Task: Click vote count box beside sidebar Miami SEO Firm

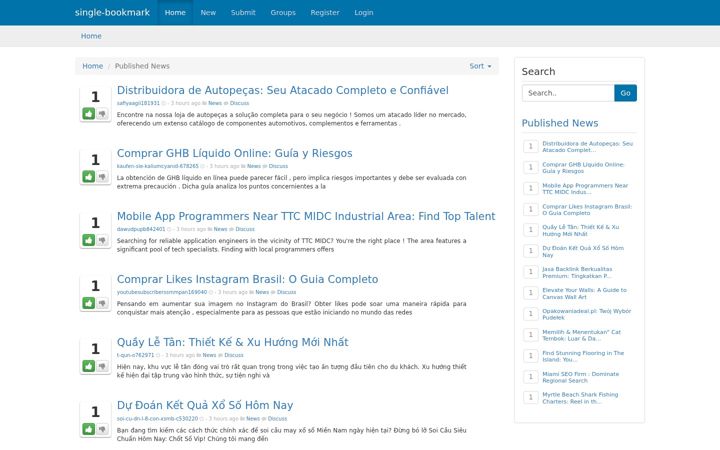Action: pos(530,377)
